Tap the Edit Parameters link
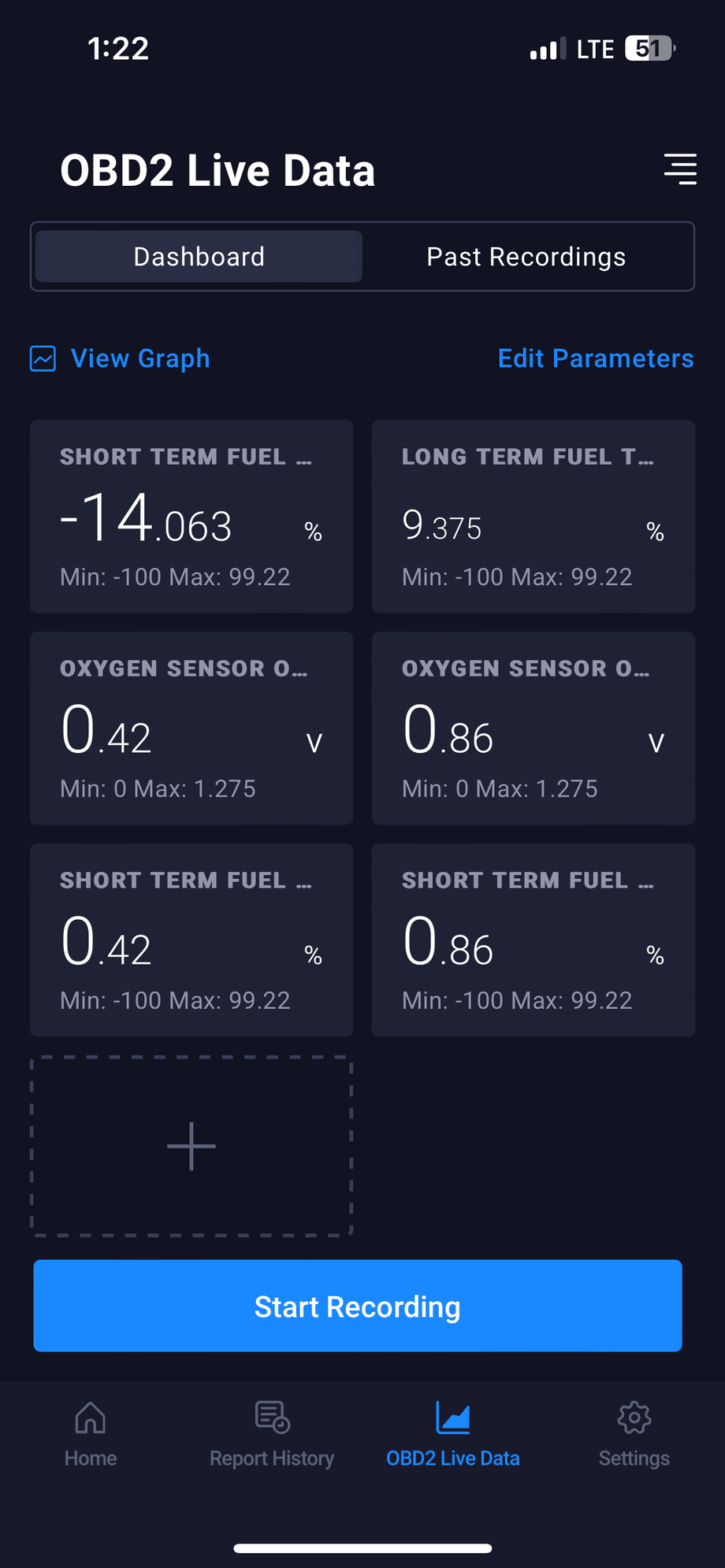725x1568 pixels. (x=596, y=358)
